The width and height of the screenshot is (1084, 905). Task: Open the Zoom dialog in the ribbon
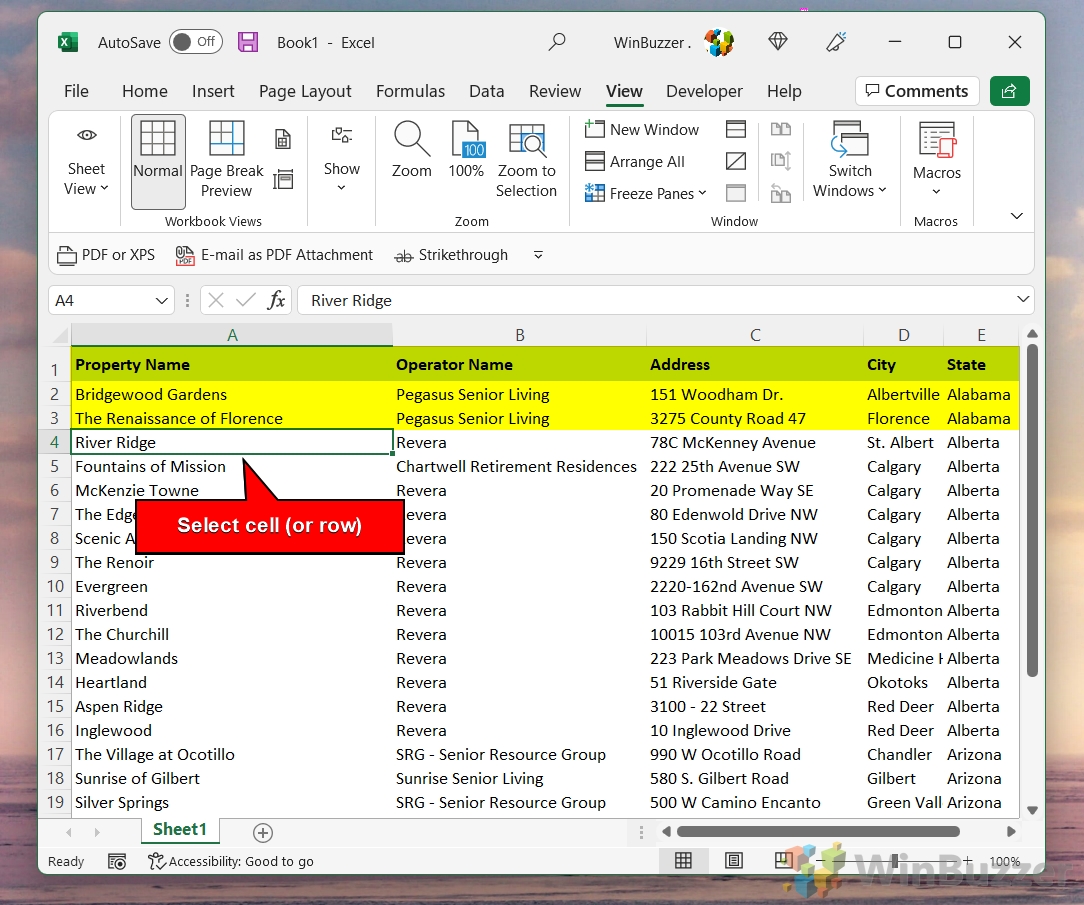point(411,158)
